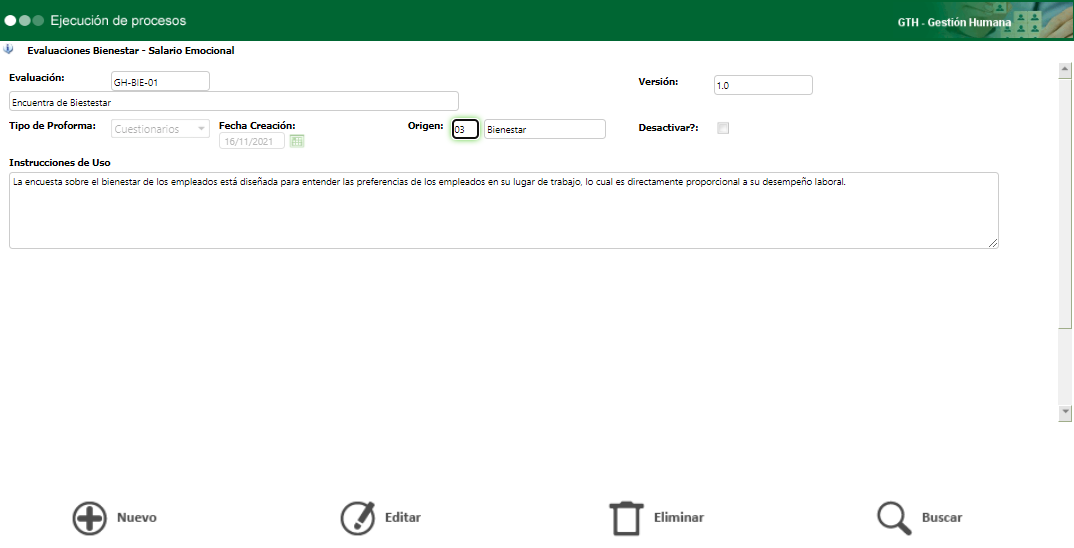Toggle the Desactivar checkbox
1074x548 pixels.
coord(723,128)
